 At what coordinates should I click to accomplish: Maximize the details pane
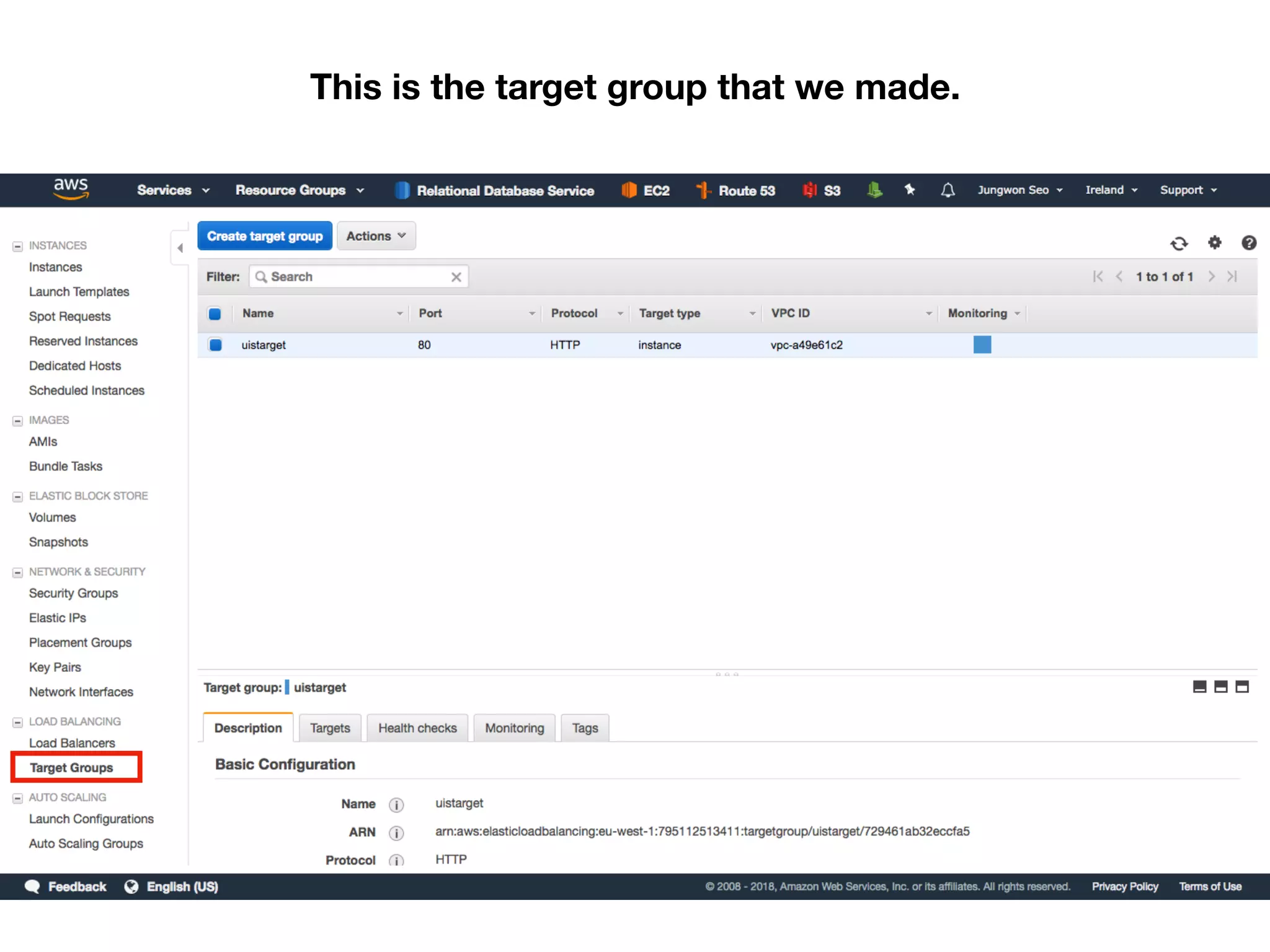(1242, 687)
